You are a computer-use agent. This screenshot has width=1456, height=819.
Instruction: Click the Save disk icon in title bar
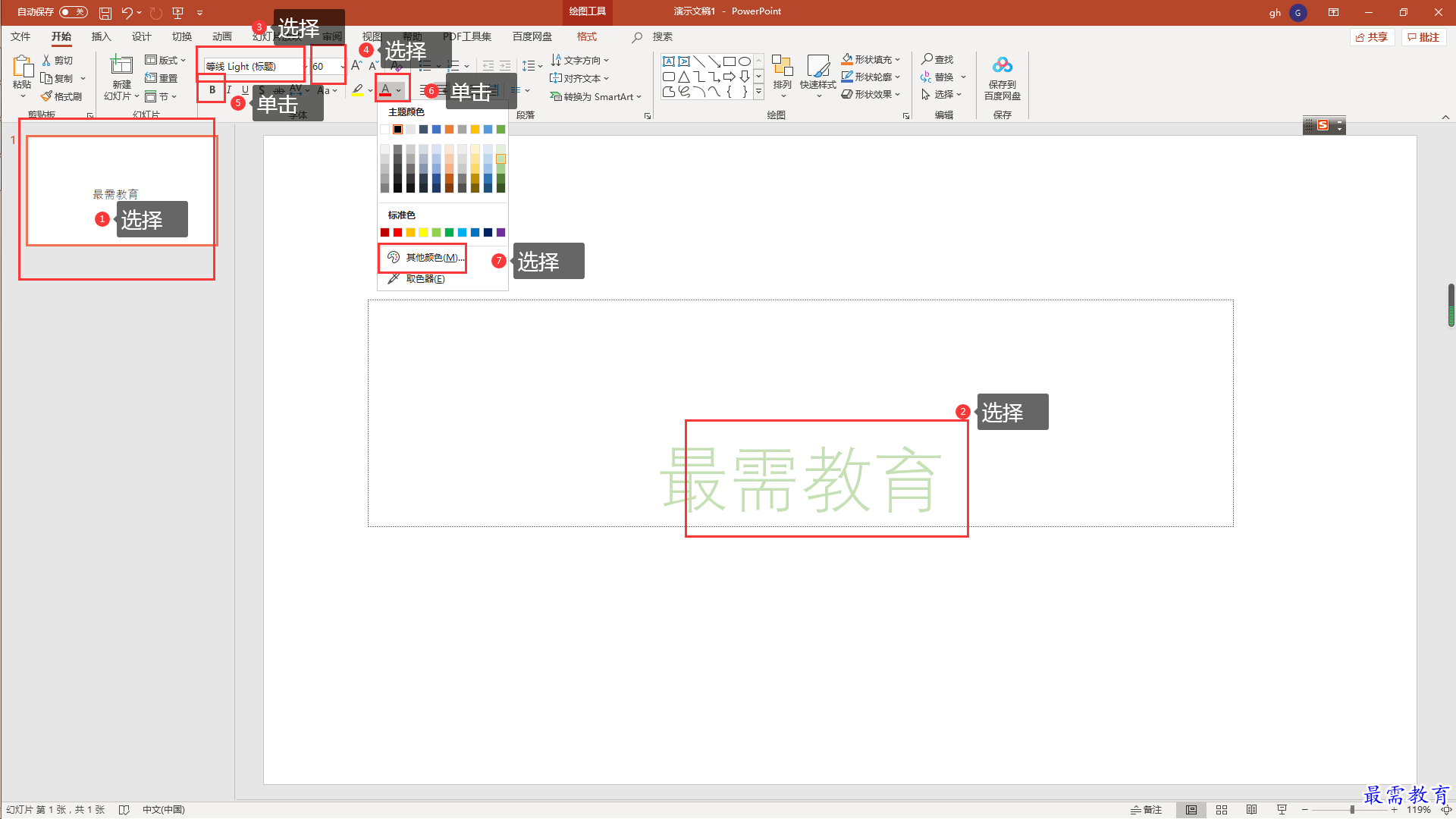pyautogui.click(x=105, y=13)
